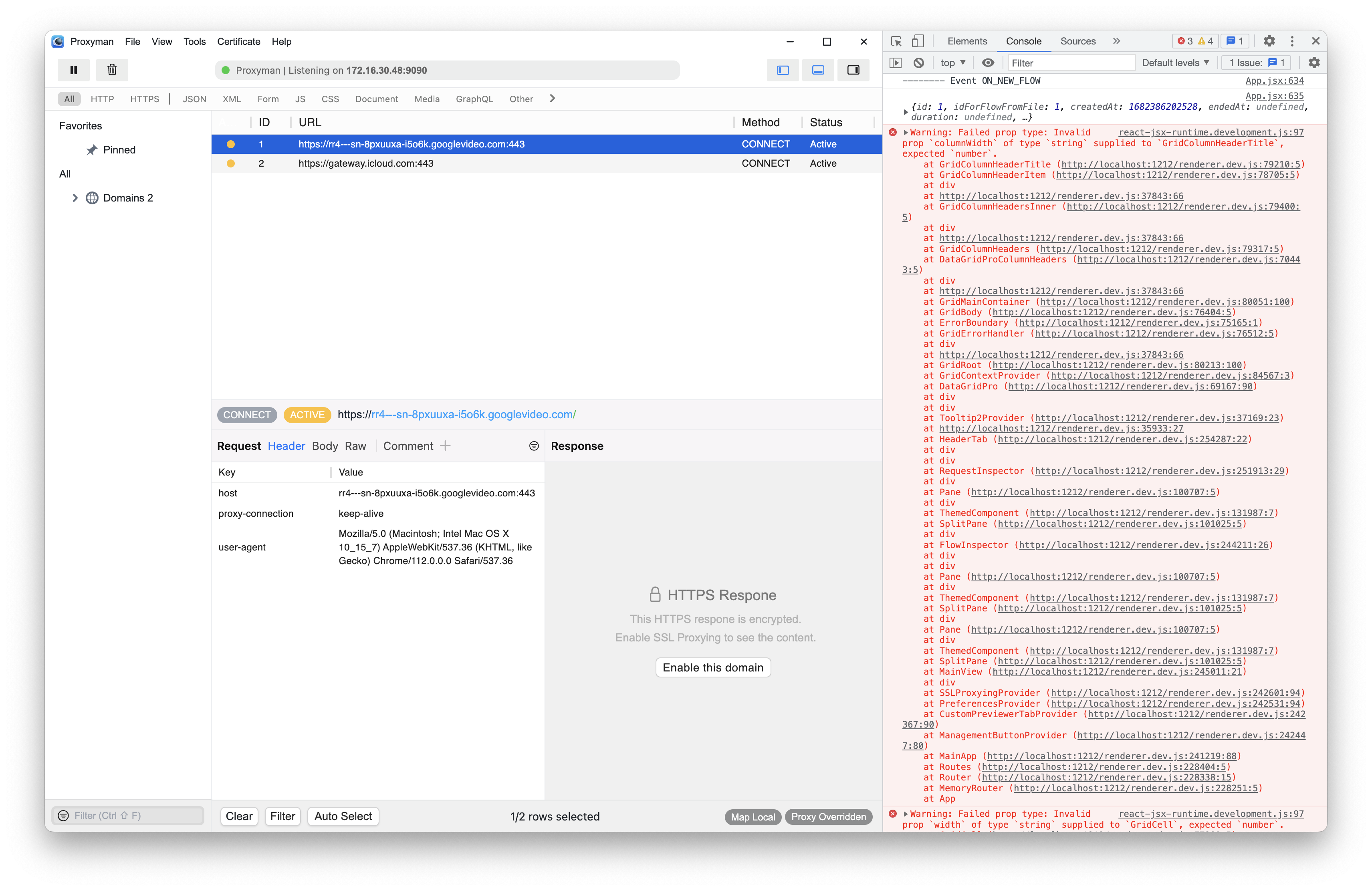The width and height of the screenshot is (1372, 891).
Task: Select the gateway.icloud.com request row
Action: tap(365, 164)
